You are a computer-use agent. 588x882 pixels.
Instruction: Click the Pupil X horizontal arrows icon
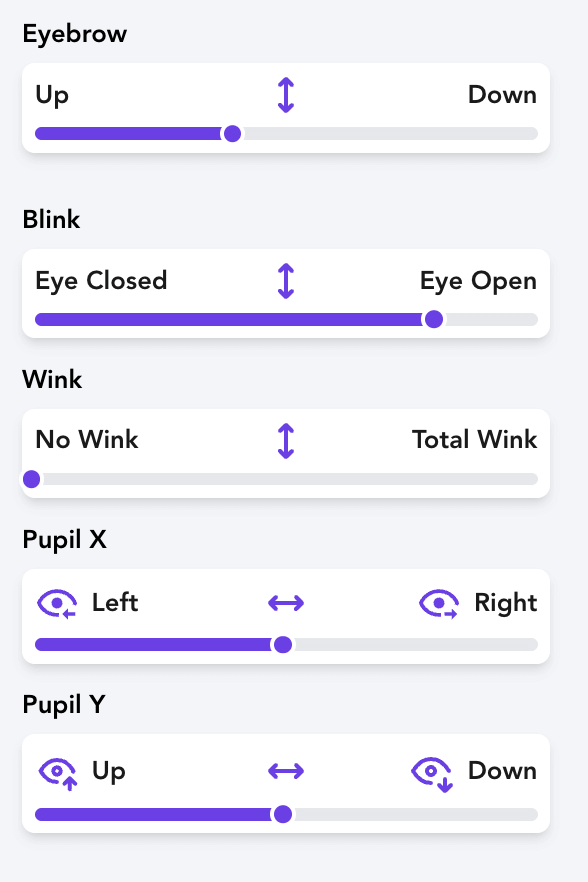(286, 603)
